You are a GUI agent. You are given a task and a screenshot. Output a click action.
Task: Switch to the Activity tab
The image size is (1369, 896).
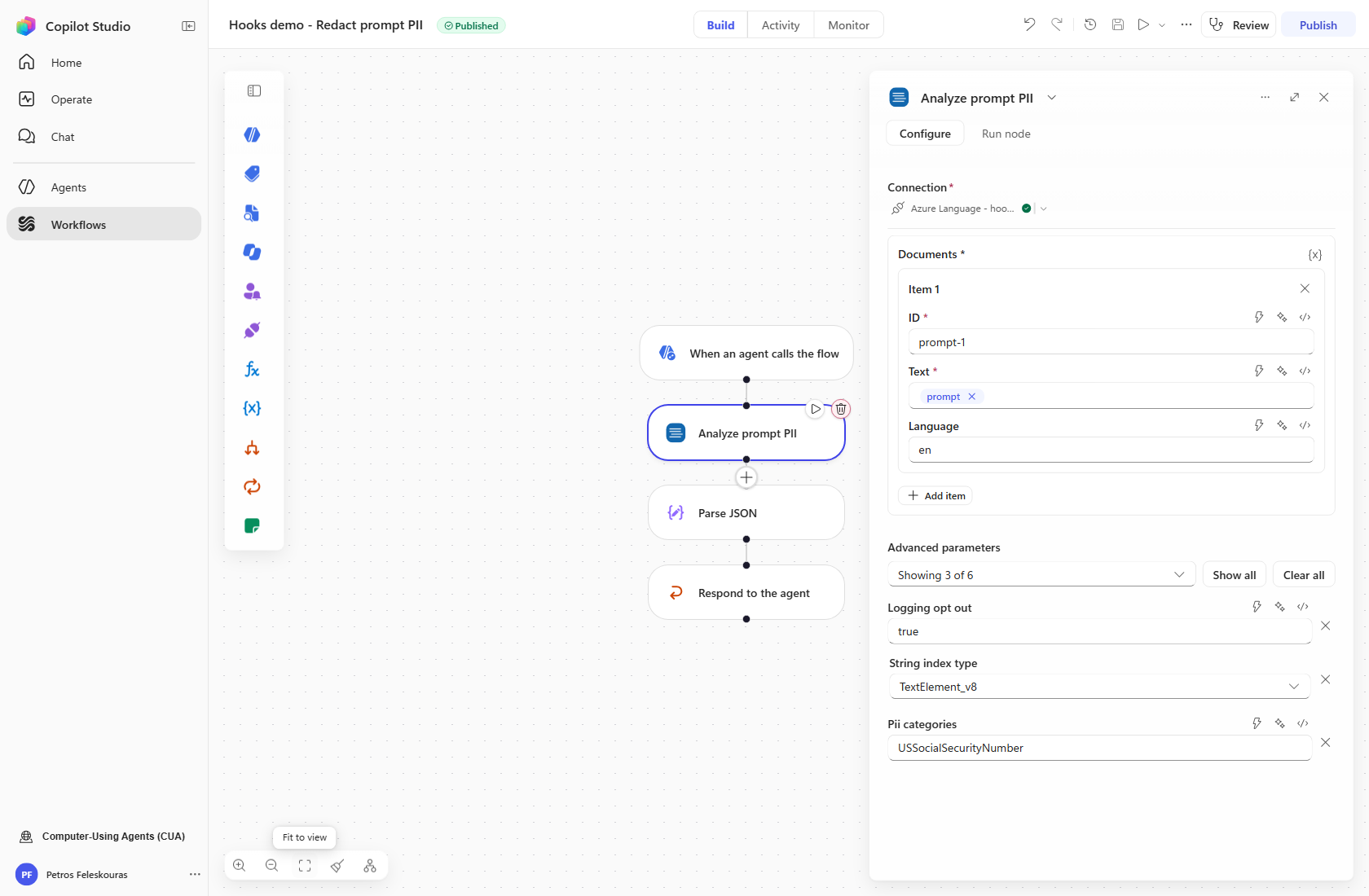click(781, 25)
